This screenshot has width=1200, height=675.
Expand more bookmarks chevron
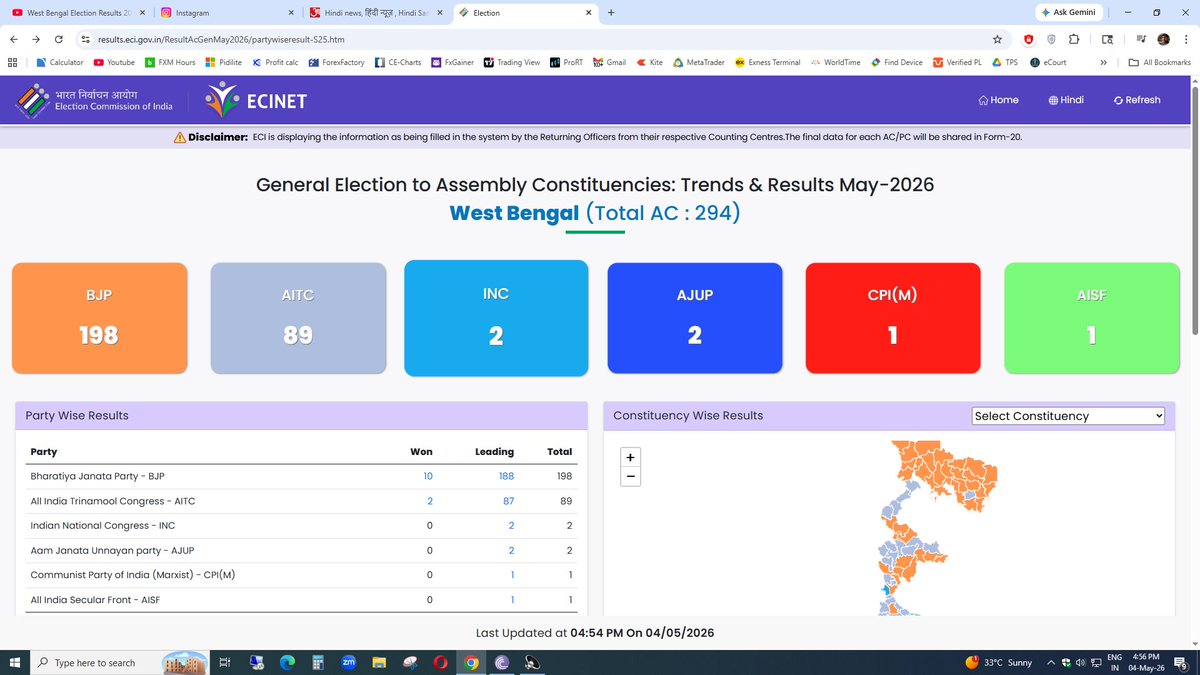click(x=1103, y=62)
